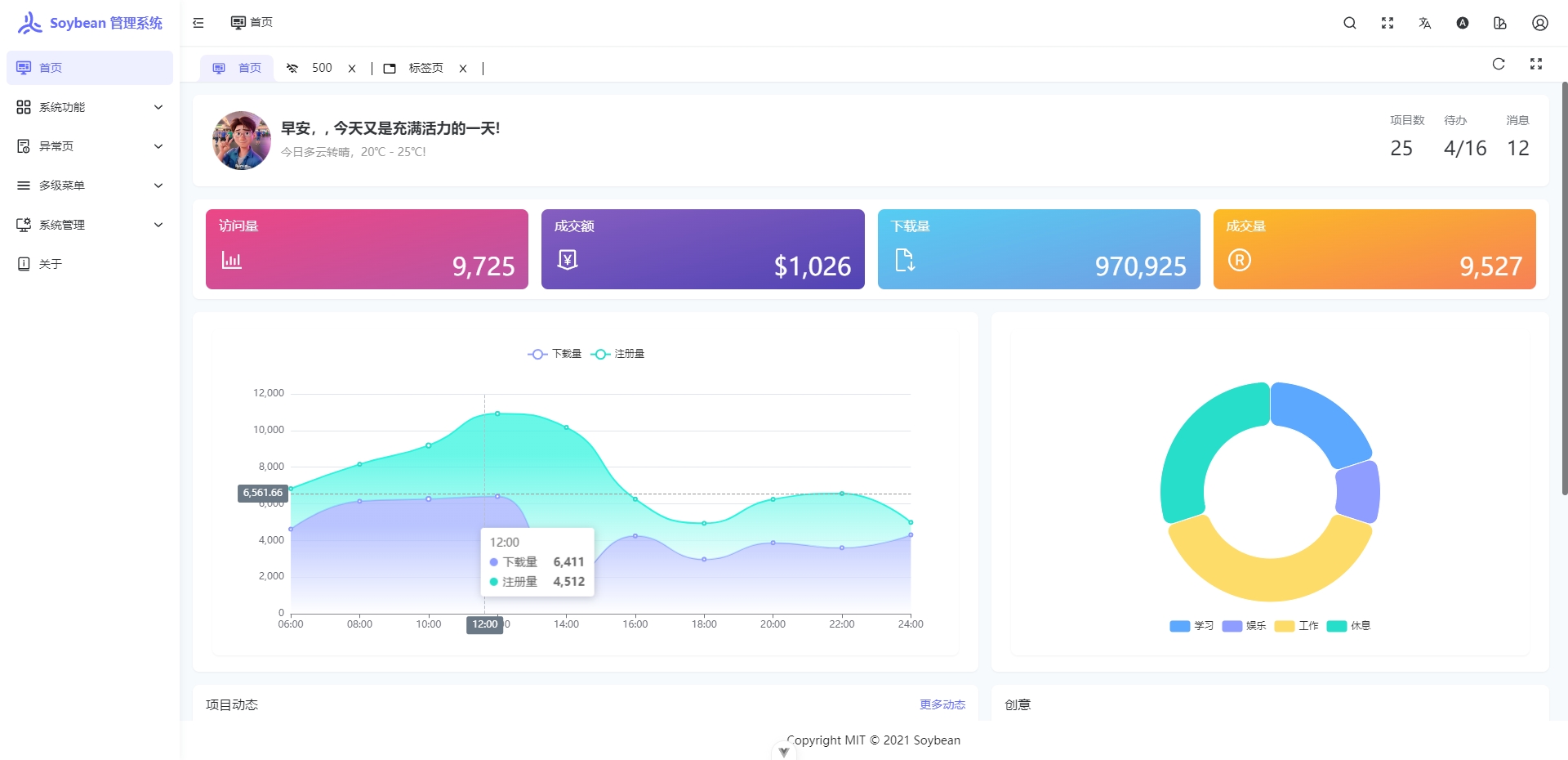Open the theme configuration drawer icon
Viewport: 1568px width, 760px height.
click(1500, 23)
